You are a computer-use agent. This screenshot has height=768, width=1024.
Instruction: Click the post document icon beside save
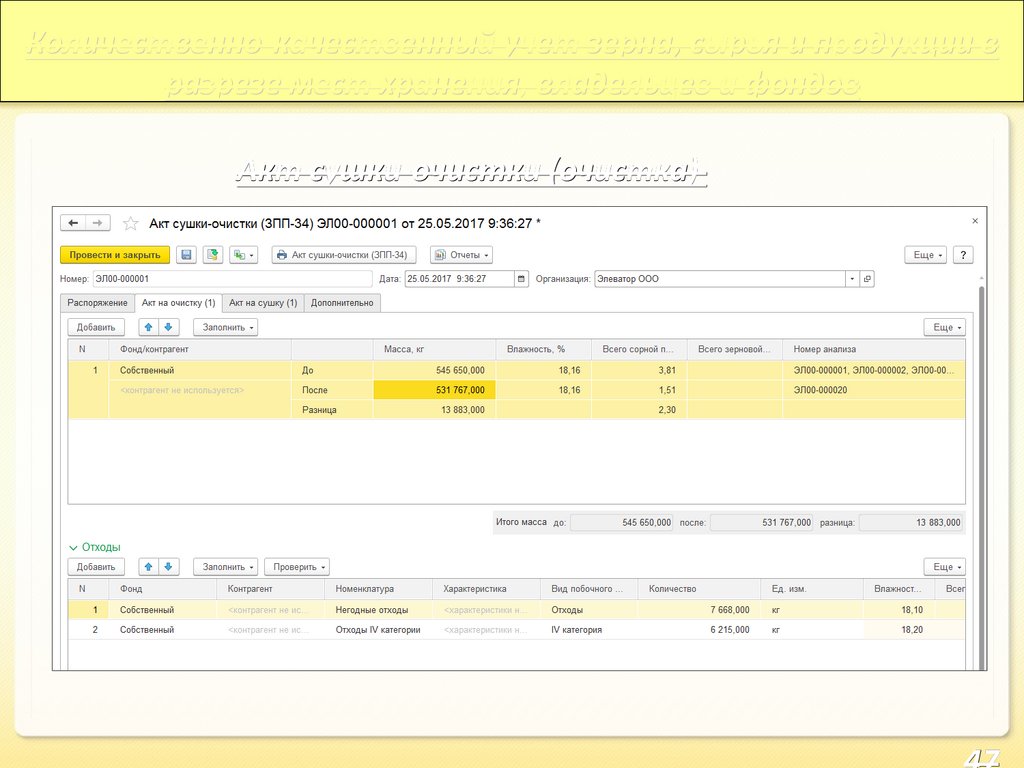(213, 255)
